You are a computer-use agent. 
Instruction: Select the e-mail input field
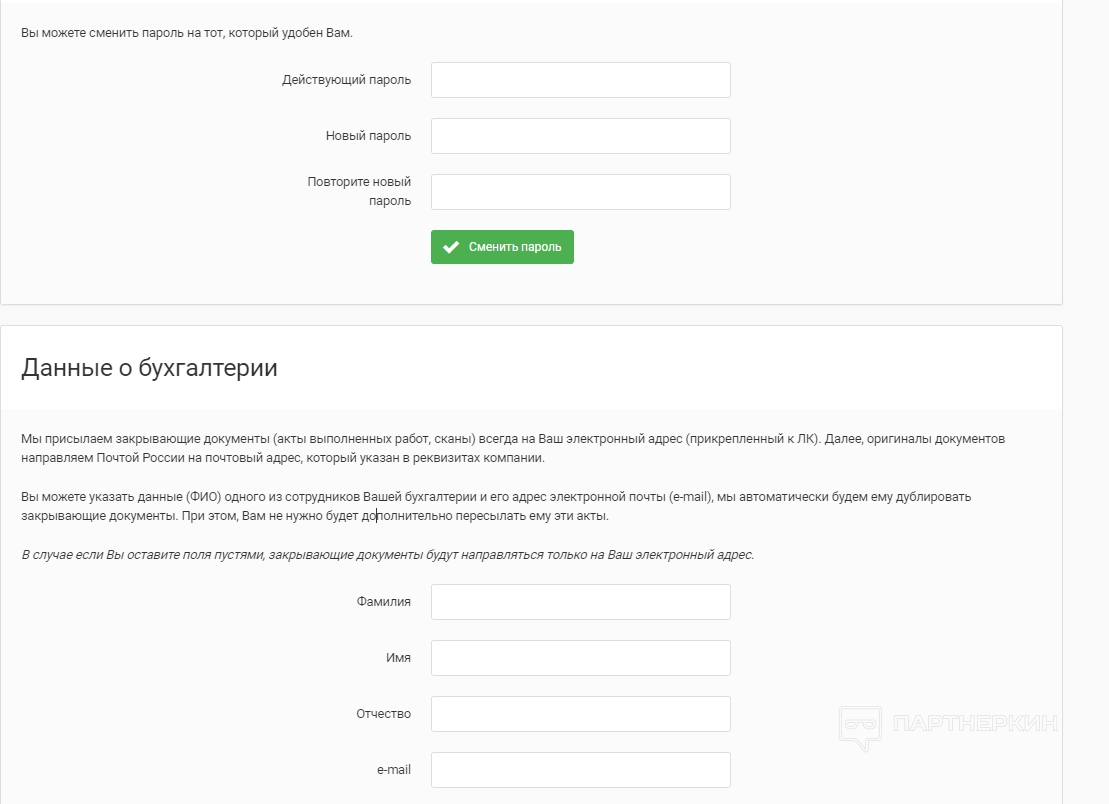pos(580,770)
